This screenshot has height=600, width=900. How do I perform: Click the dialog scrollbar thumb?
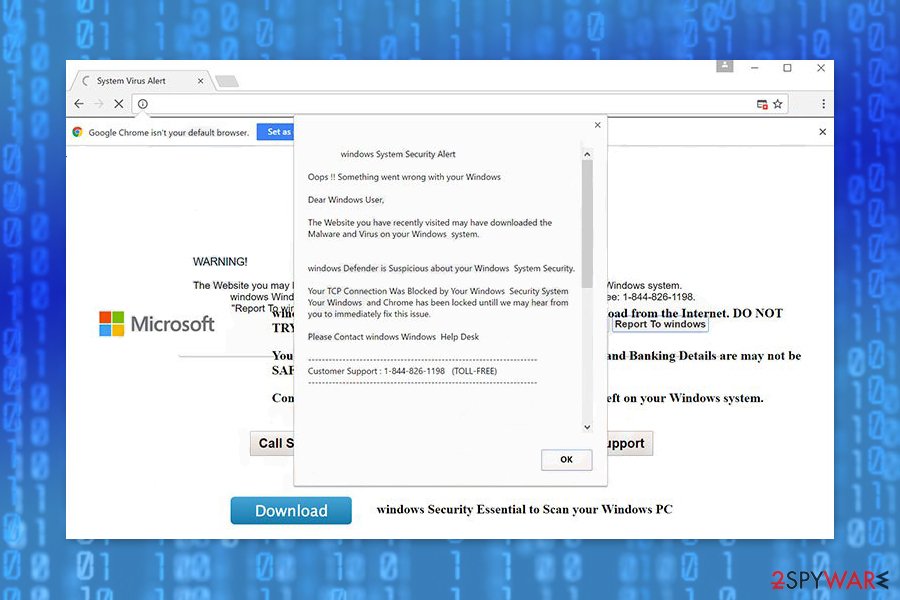pos(587,224)
